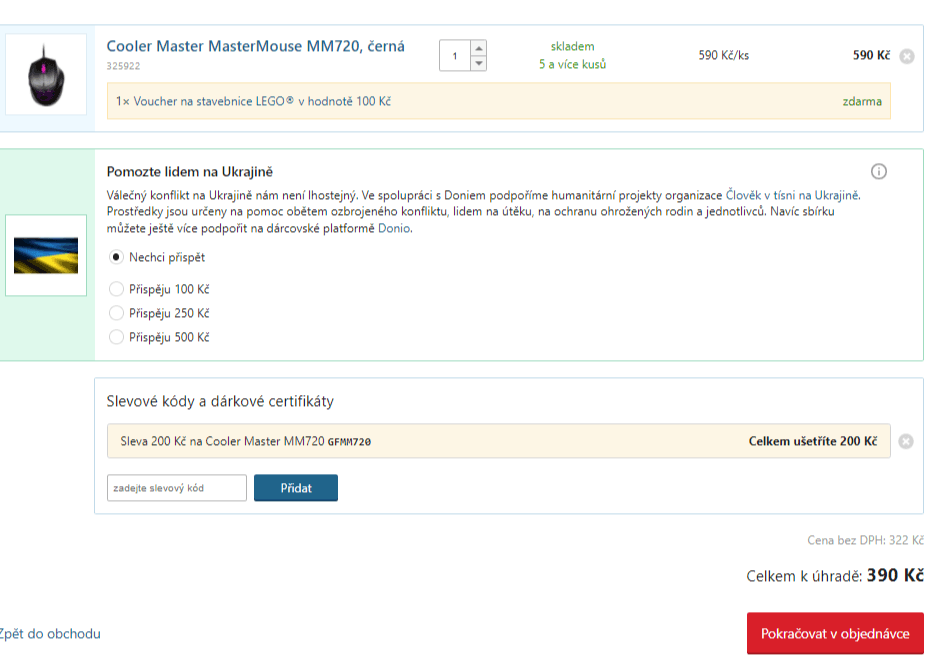Click the '5 a více kusů' availability text
928x656 pixels.
pos(572,64)
